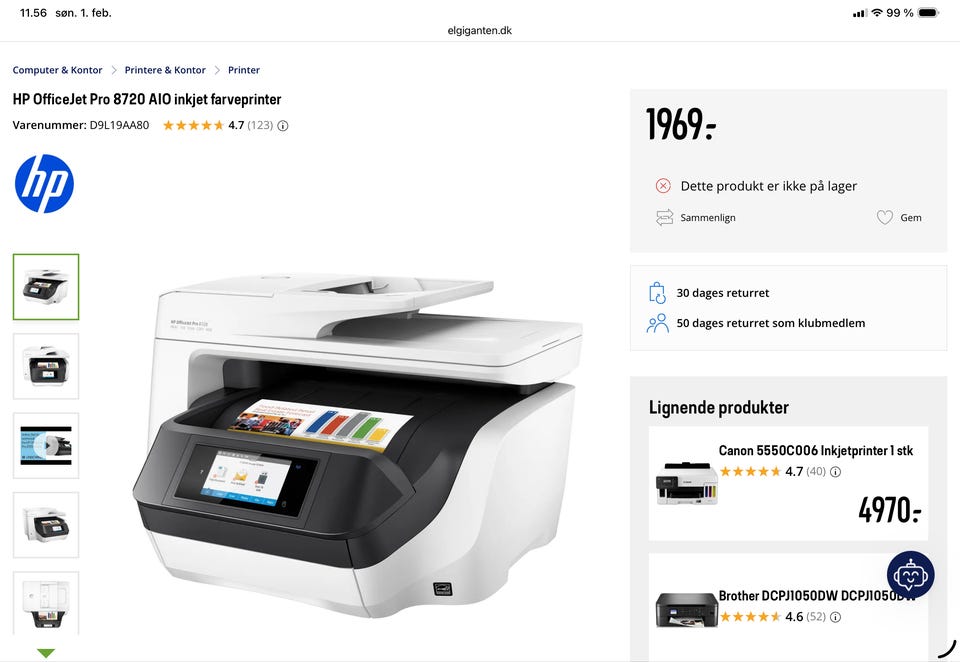Select the fourth printer thumbnail
The image size is (960, 662).
point(46,525)
